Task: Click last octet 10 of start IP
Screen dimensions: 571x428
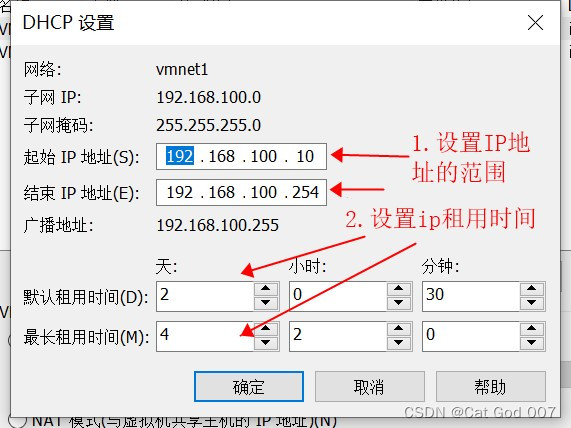Action: click(x=305, y=156)
